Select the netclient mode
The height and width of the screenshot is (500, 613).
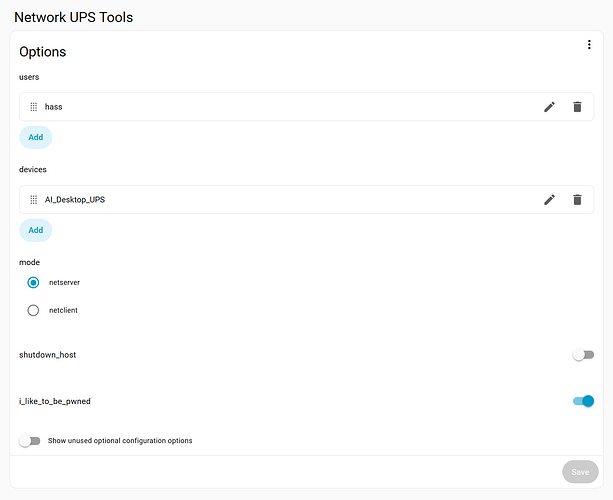[x=34, y=311]
